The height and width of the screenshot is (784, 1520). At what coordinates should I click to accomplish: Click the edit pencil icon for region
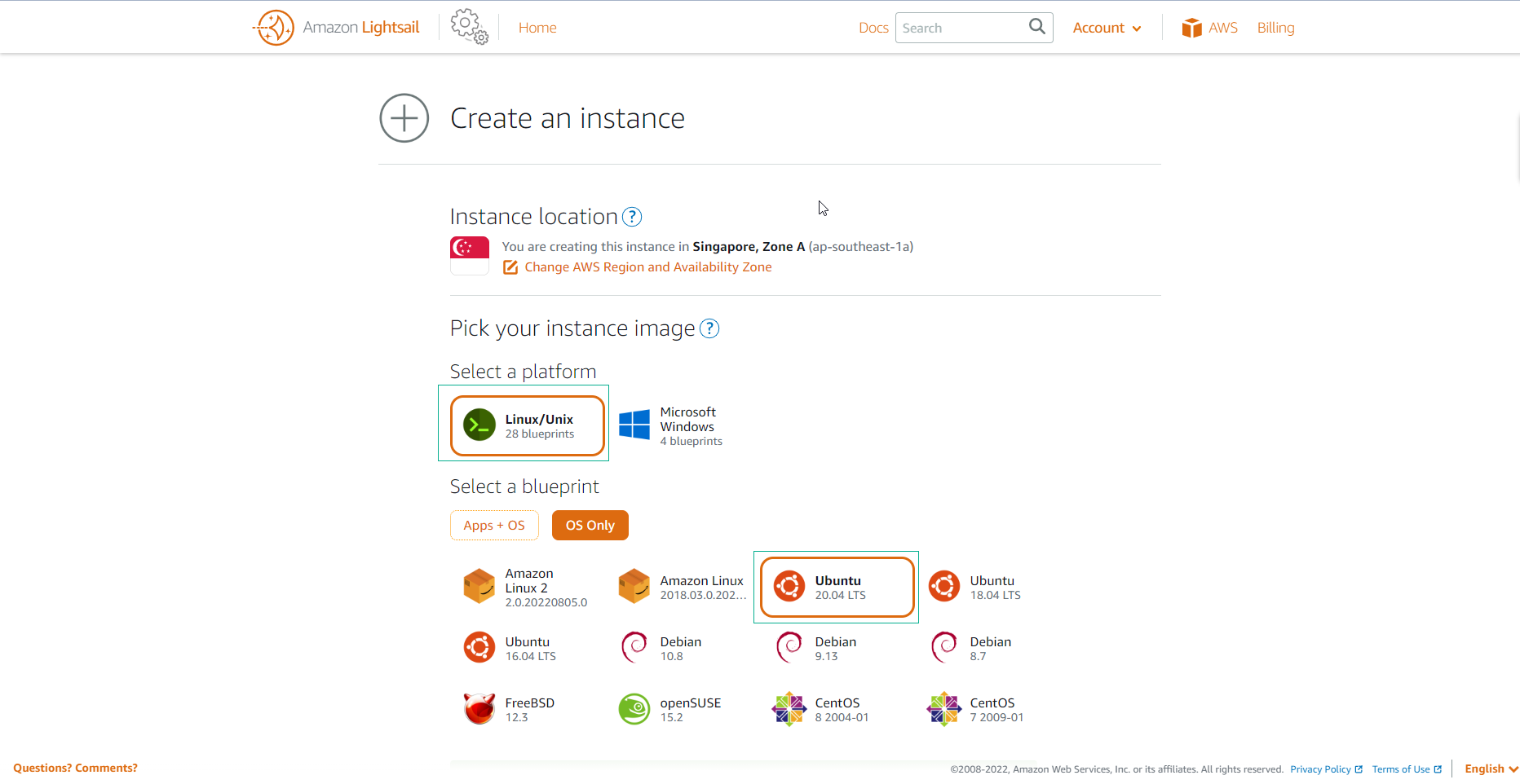click(x=510, y=267)
